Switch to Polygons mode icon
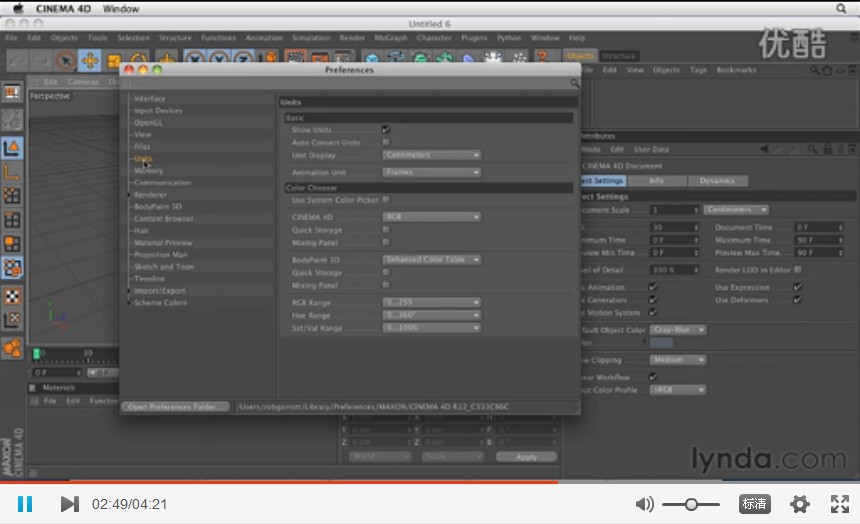860x524 pixels. pos(12,244)
